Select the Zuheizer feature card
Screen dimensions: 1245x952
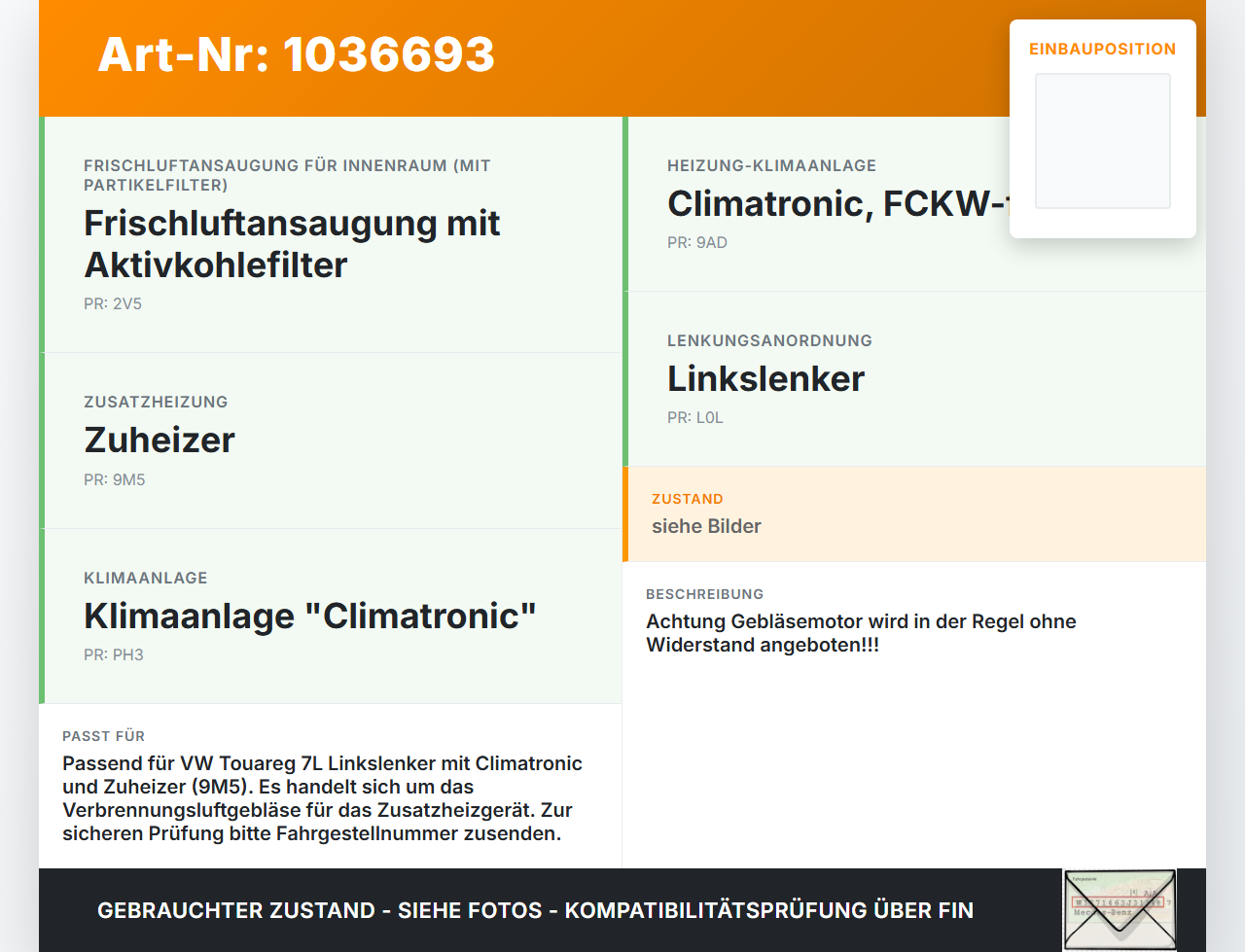(x=331, y=441)
